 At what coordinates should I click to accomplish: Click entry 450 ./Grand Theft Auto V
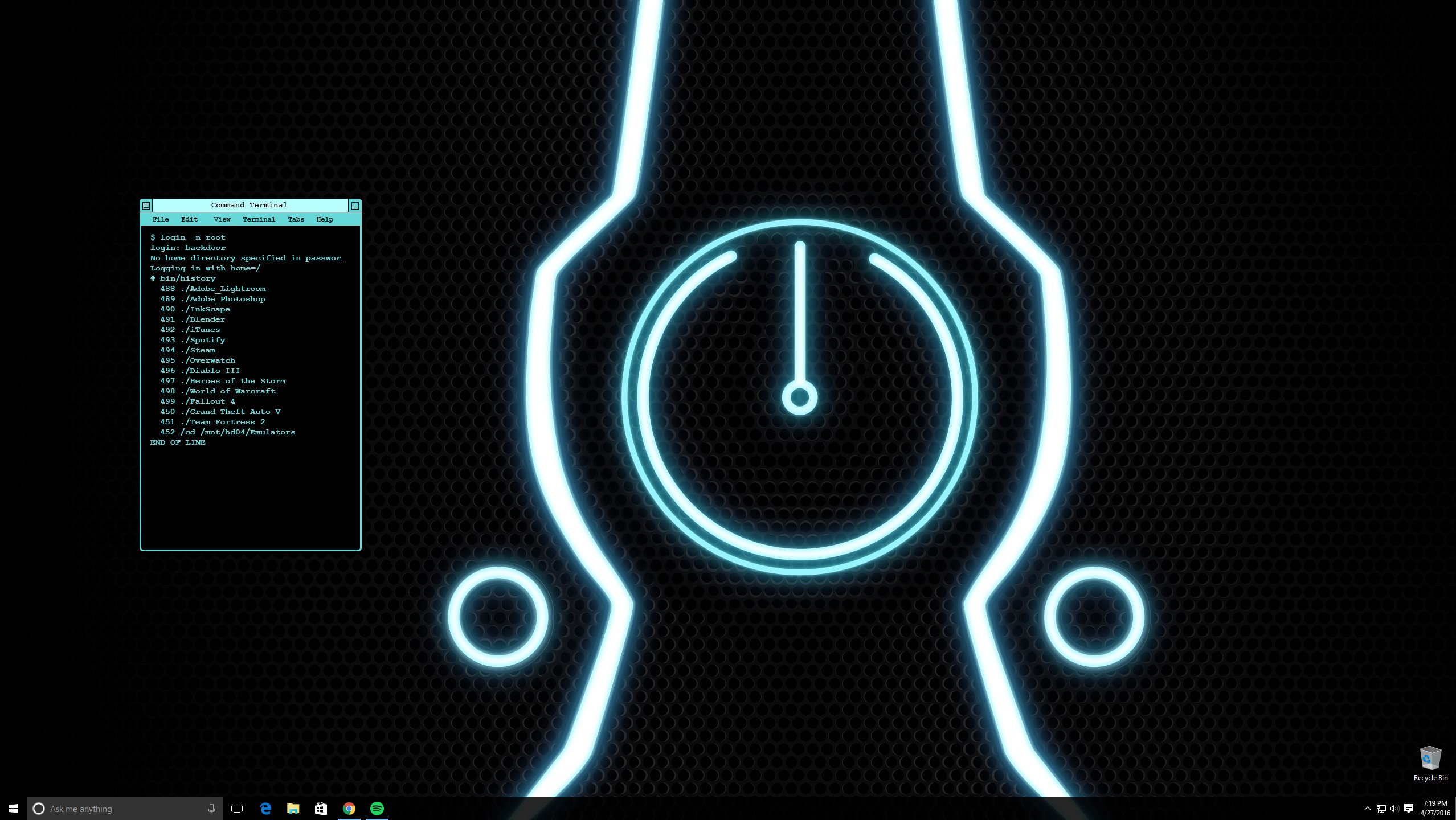(x=220, y=412)
